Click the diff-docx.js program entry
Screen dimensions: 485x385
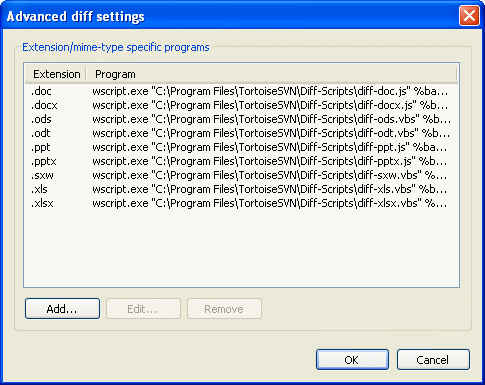click(270, 105)
